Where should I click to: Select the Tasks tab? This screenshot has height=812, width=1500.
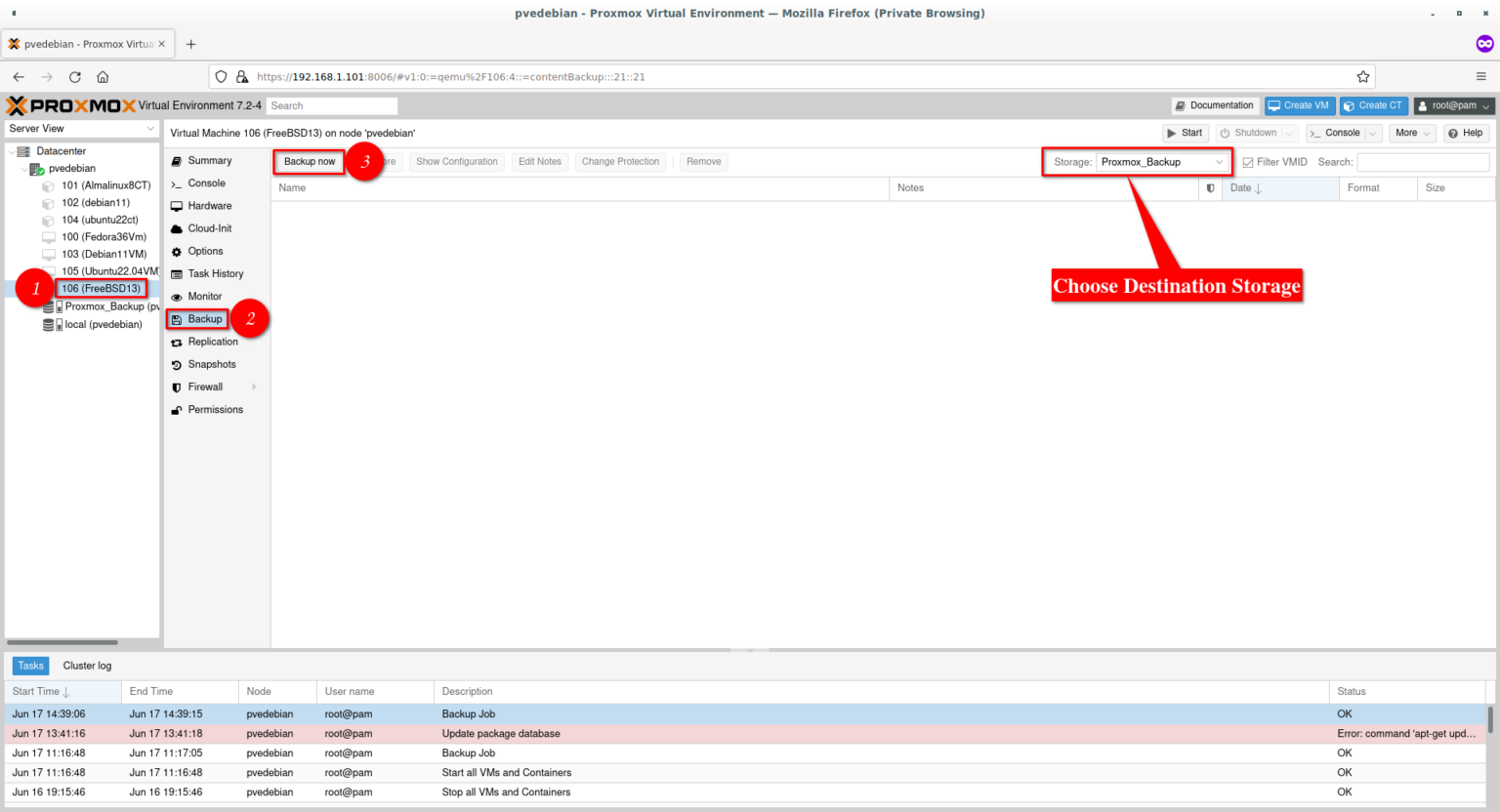[30, 666]
